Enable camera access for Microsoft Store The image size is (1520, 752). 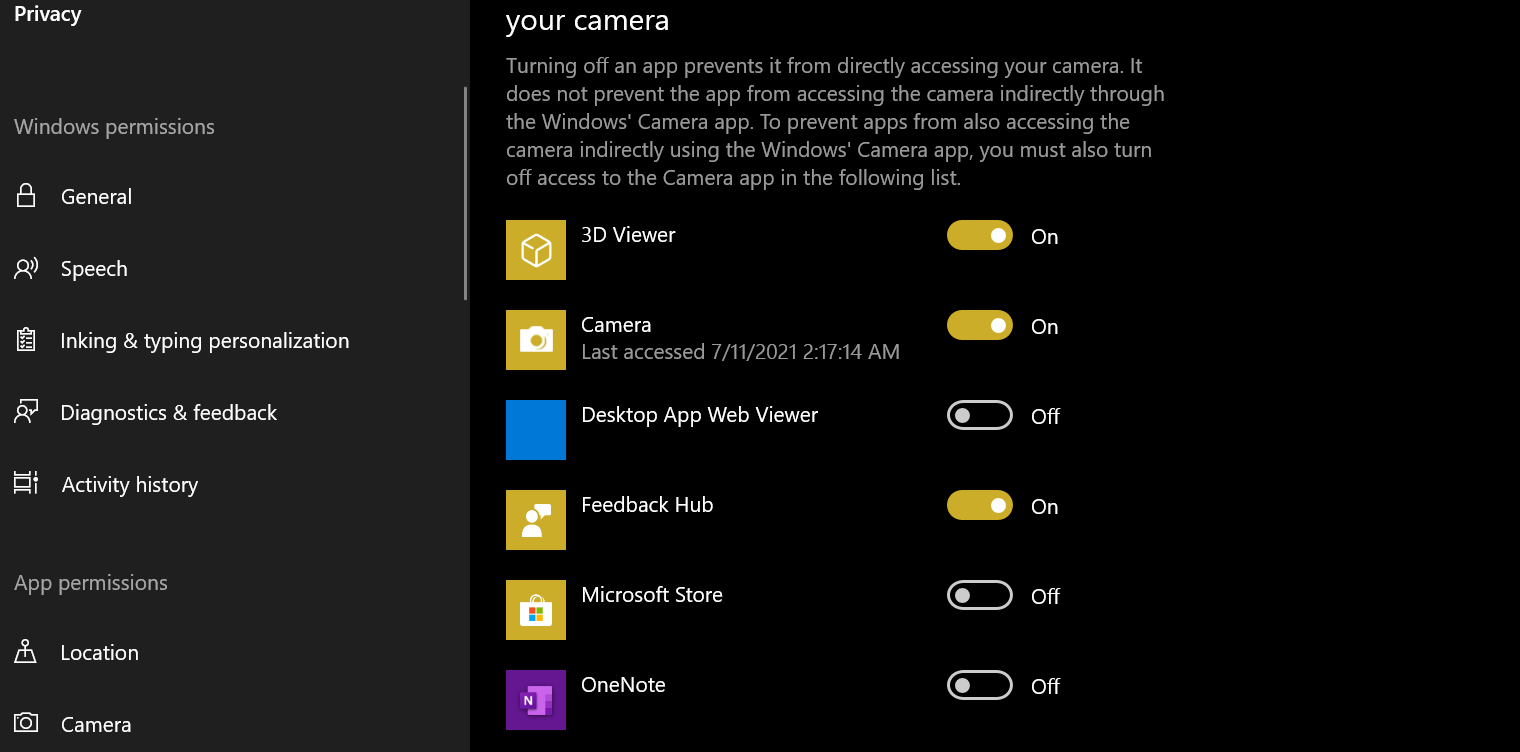[x=980, y=595]
